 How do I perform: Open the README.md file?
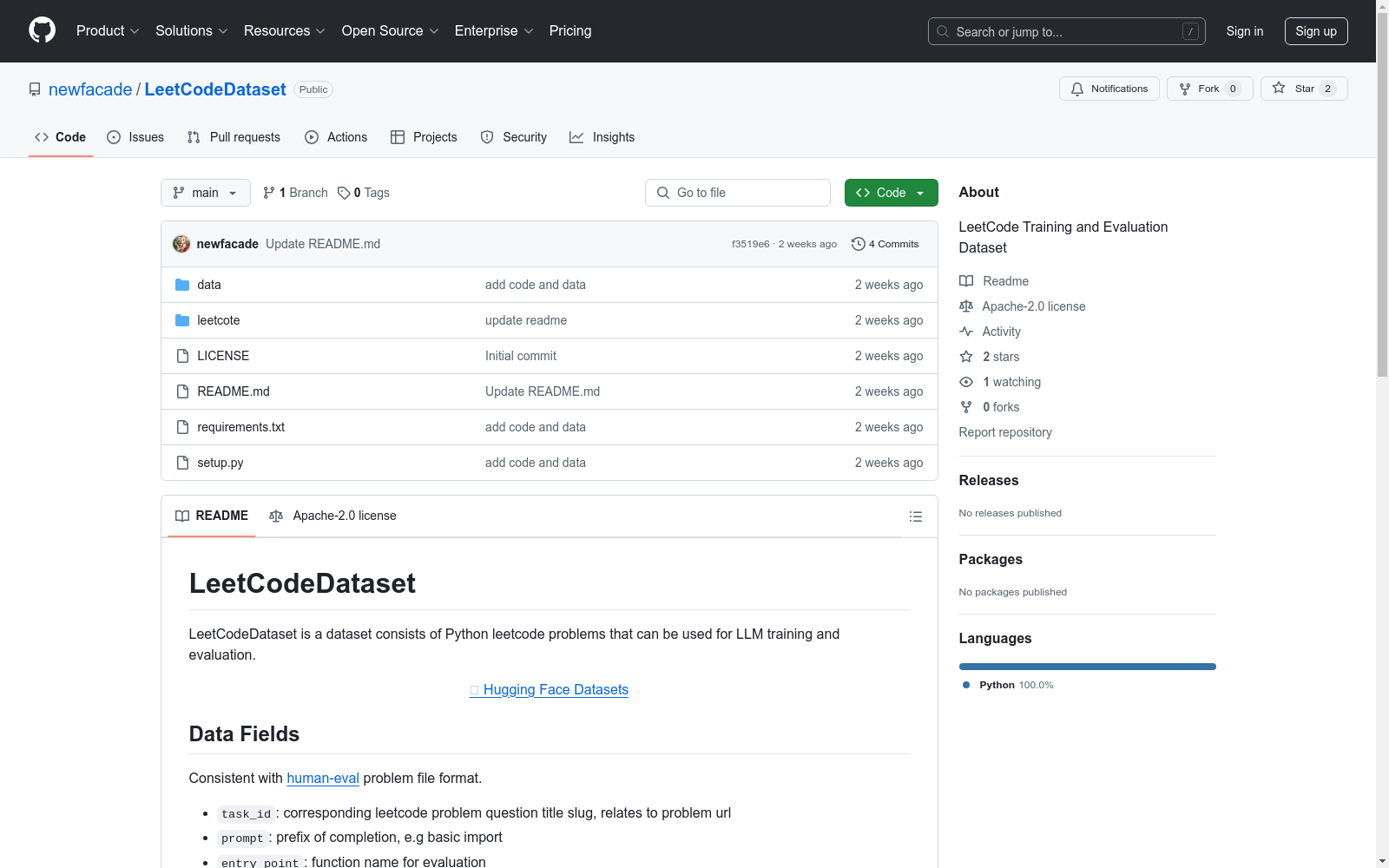click(234, 391)
